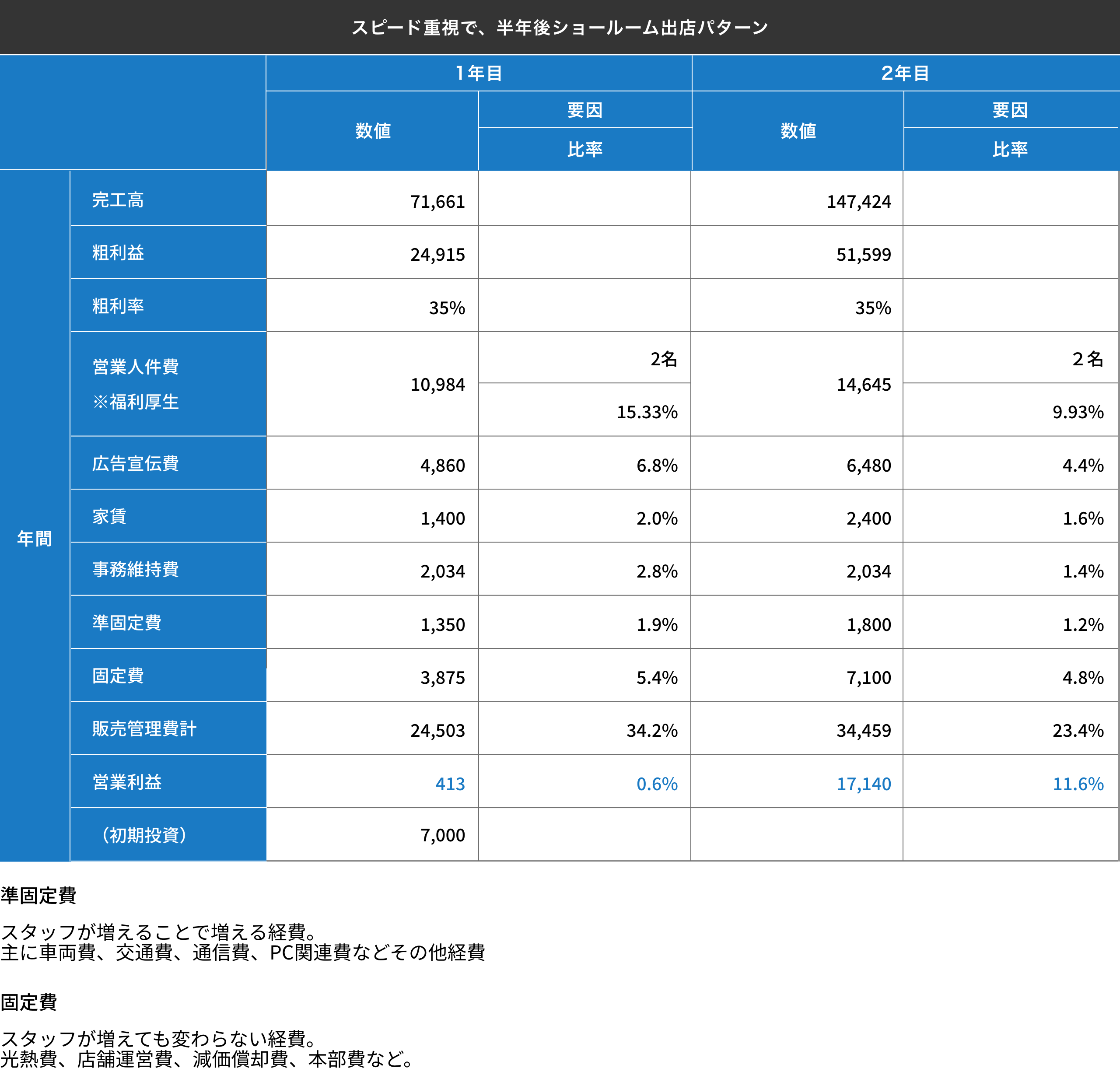
Task: Click the ratio 34.2%
Action: tap(652, 731)
